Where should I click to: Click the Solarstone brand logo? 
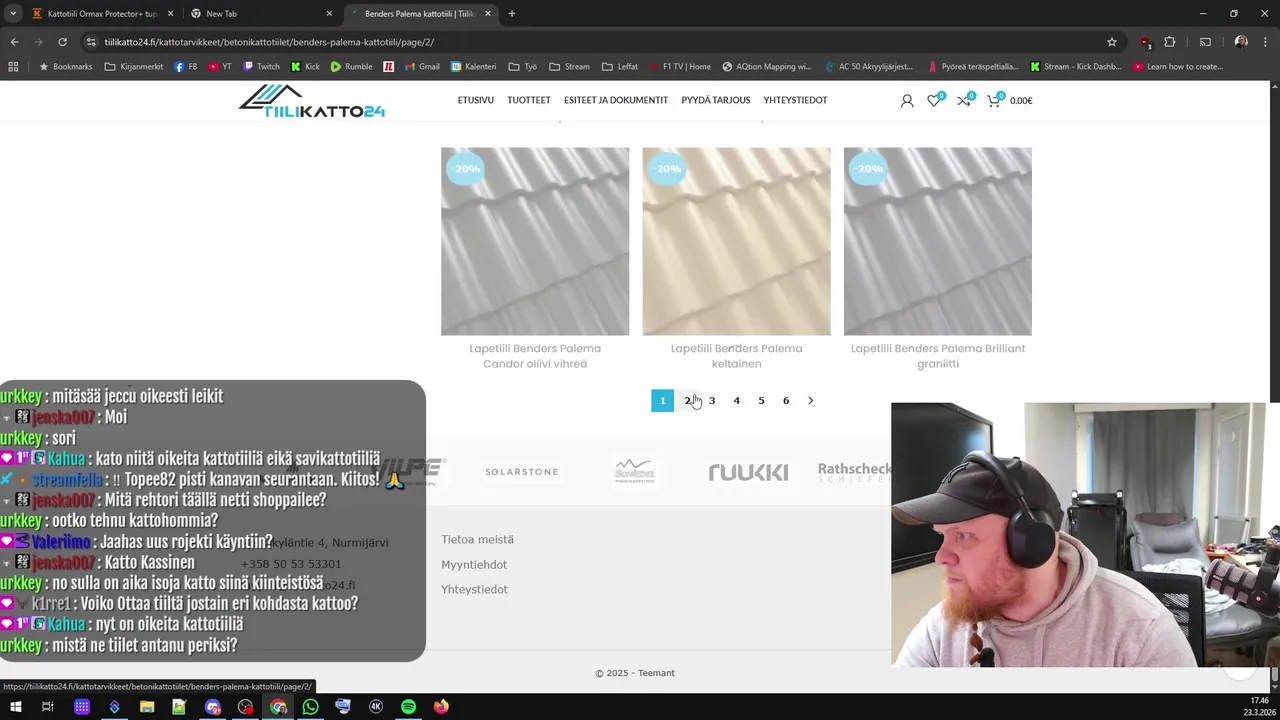521,472
